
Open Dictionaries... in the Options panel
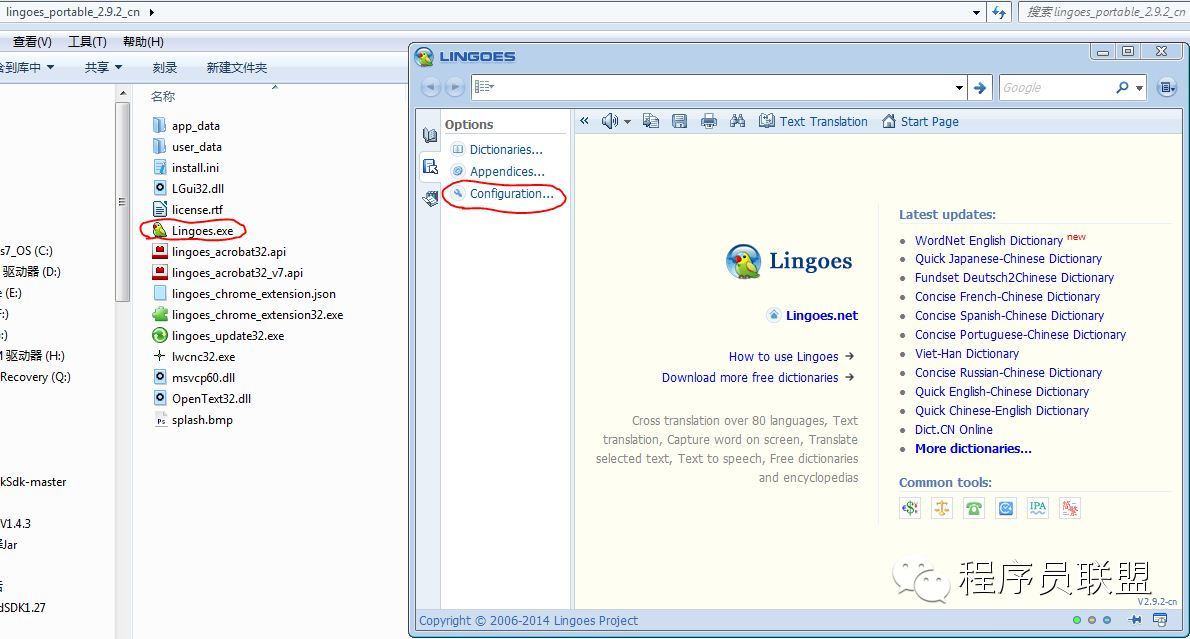pos(506,150)
